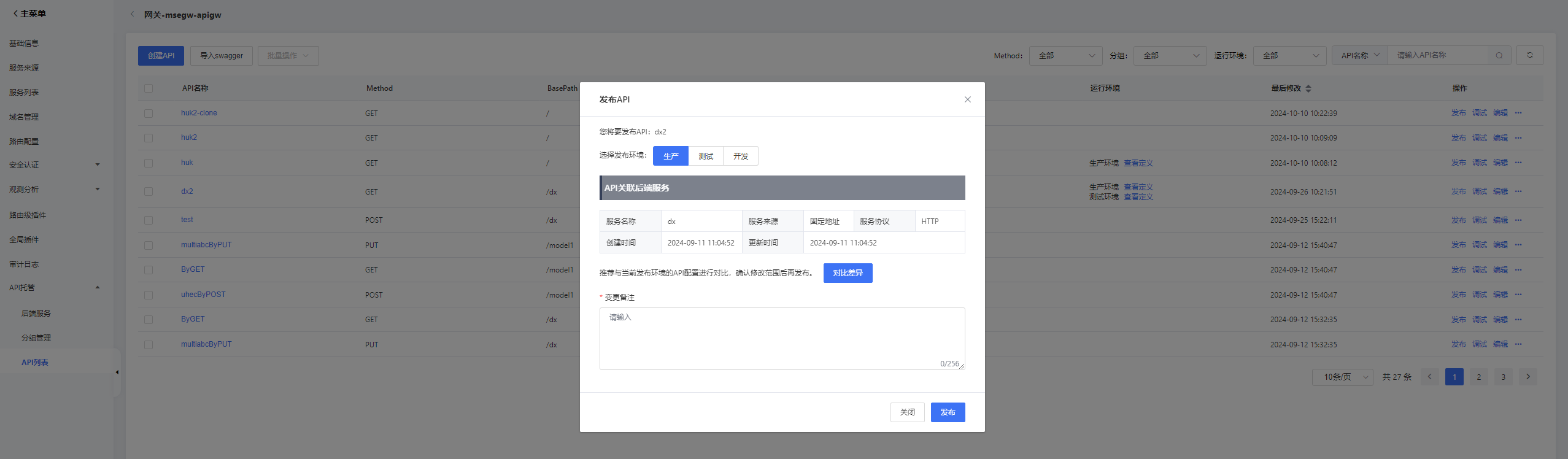Open 分组管理 submenu item
The width and height of the screenshot is (1568, 459).
36,337
